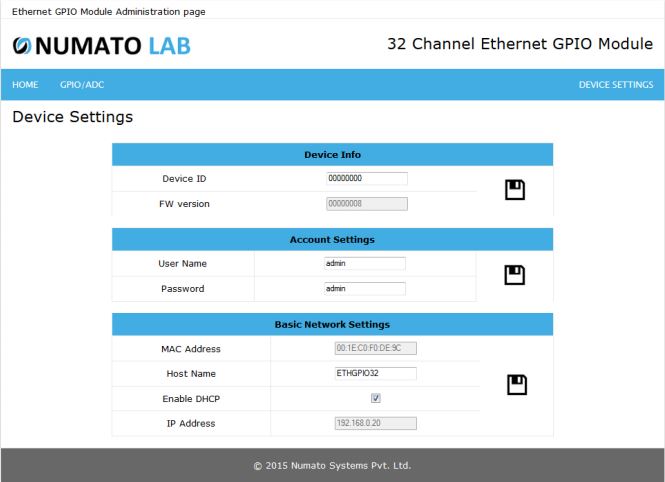This screenshot has height=482, width=665.
Task: Save the Account Settings section
Action: (x=515, y=275)
